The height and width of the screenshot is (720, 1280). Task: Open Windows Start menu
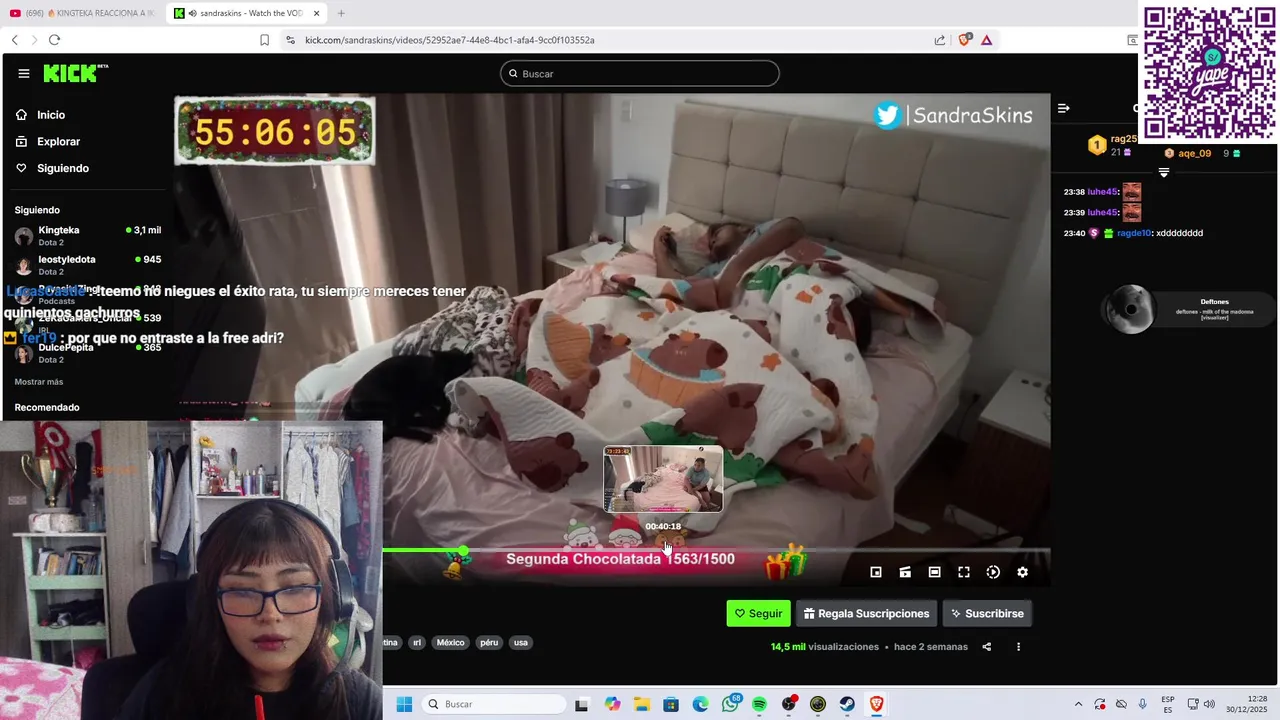coord(404,704)
